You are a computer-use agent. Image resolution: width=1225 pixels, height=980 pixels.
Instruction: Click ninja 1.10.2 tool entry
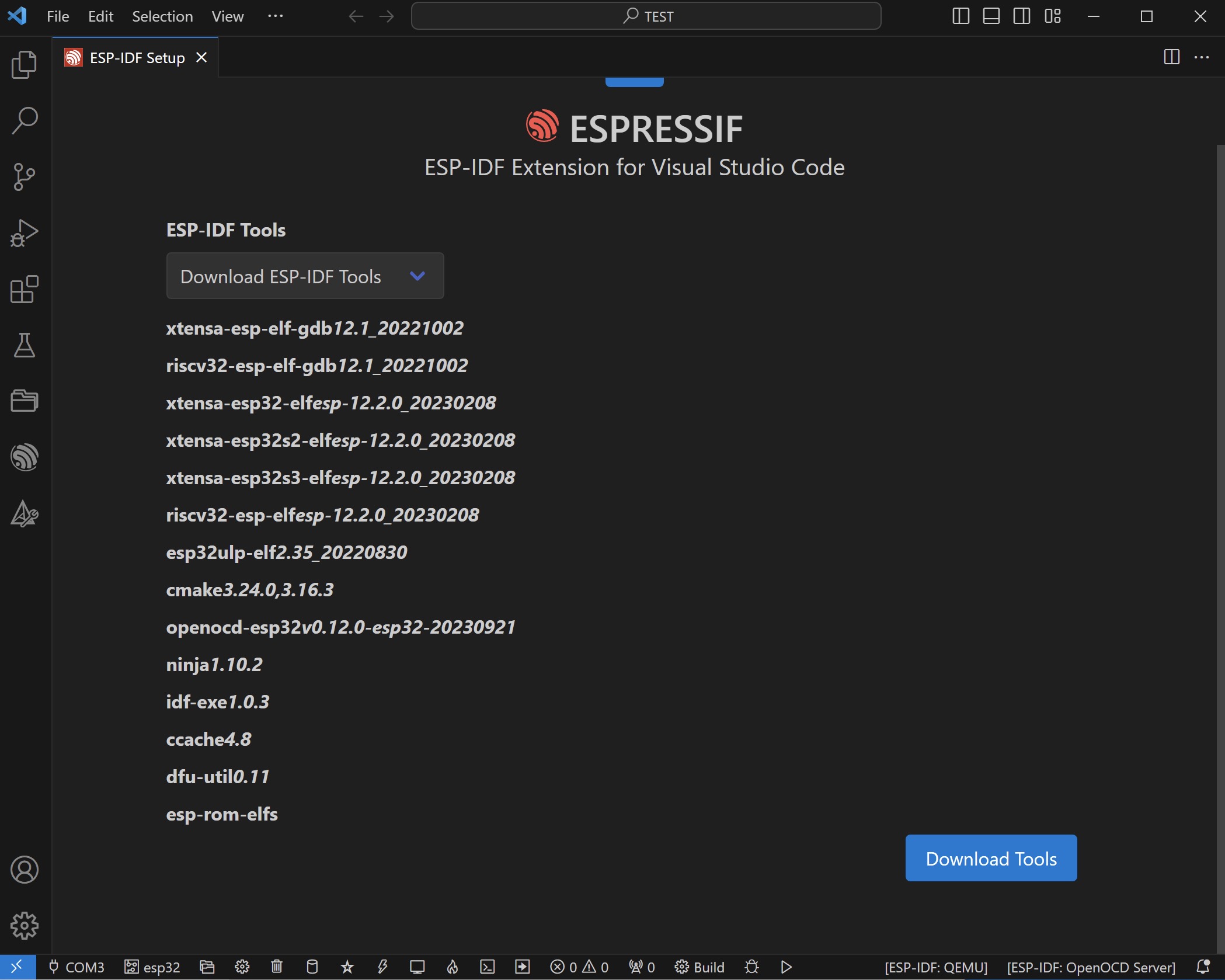coord(214,665)
